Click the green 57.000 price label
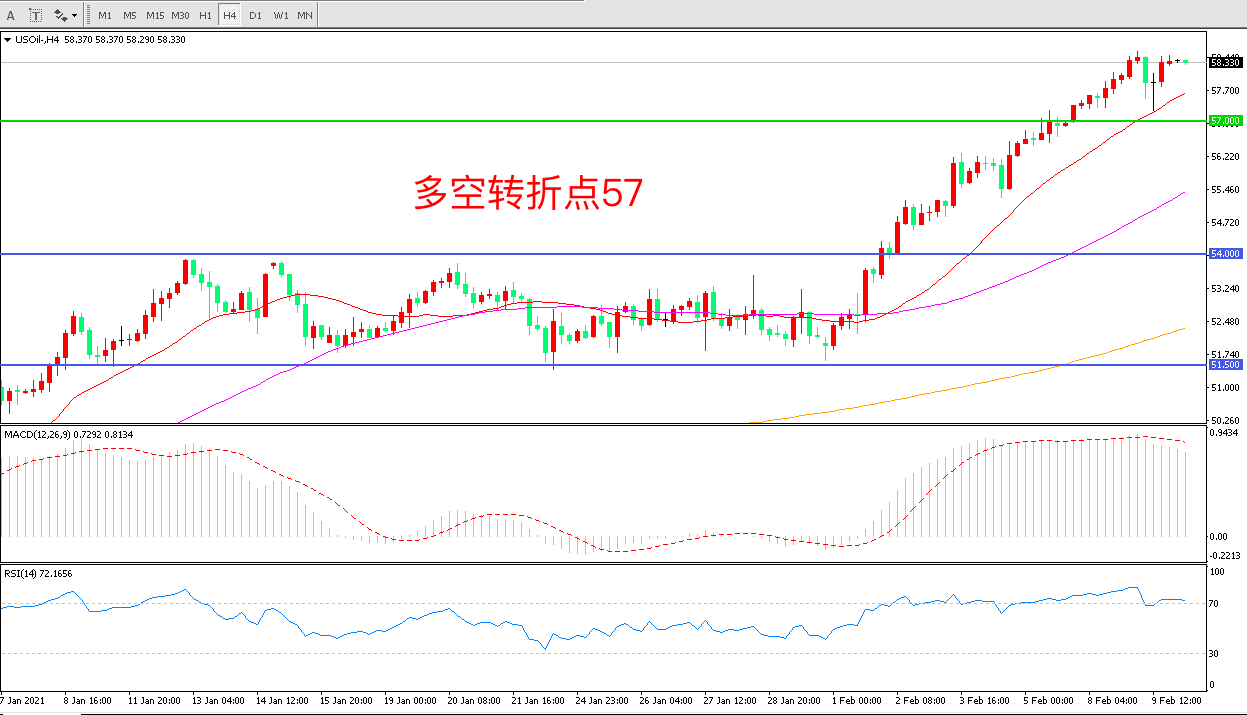The image size is (1247, 715). [x=1225, y=121]
